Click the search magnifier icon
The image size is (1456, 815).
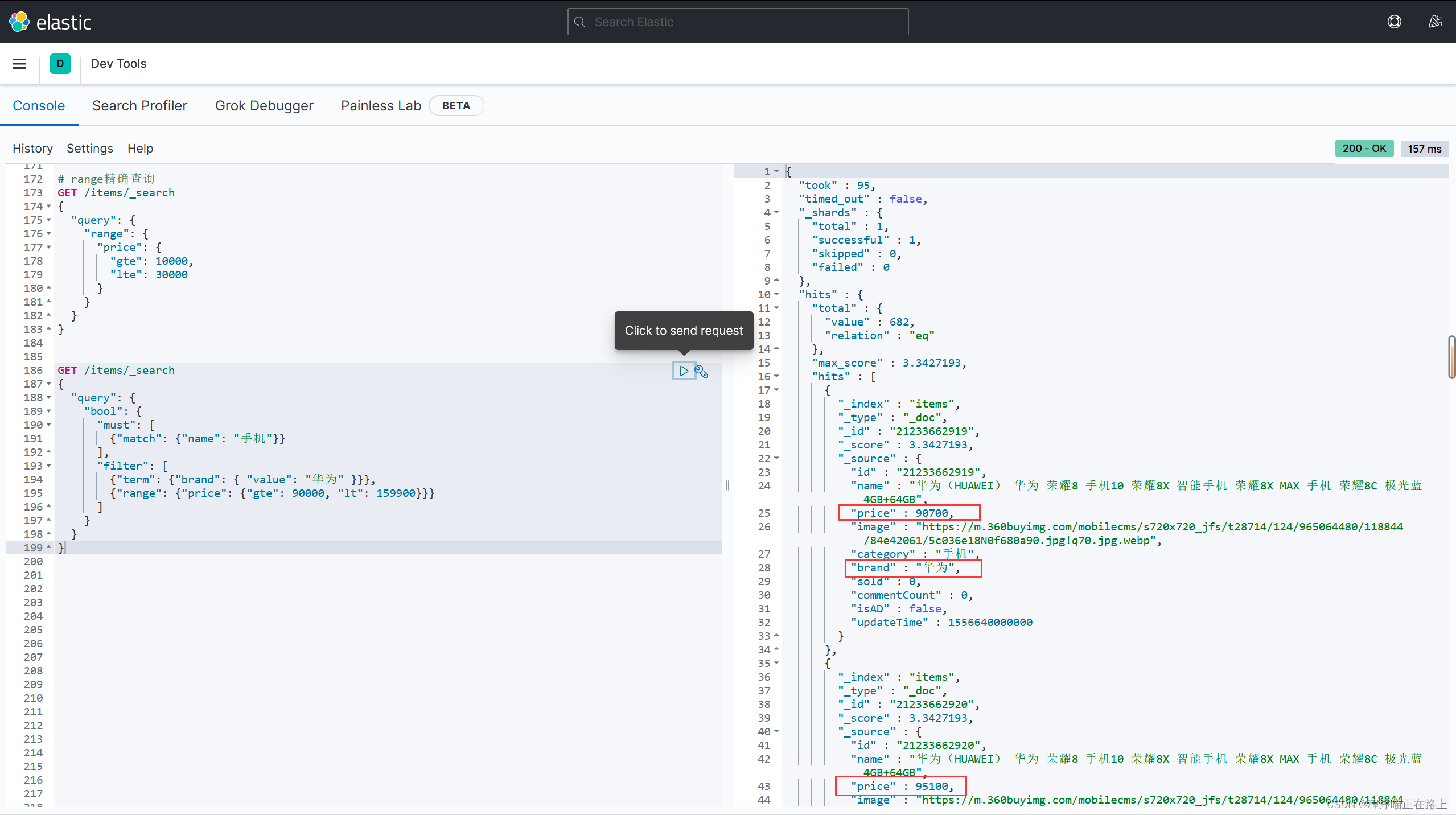tap(580, 22)
